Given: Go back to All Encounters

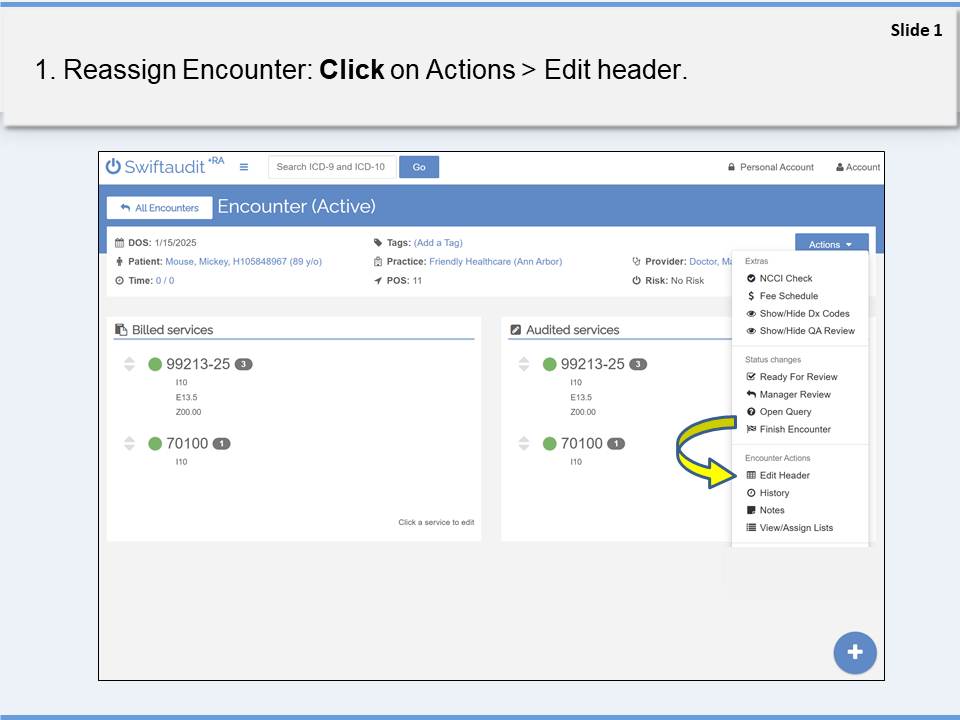Looking at the screenshot, I should 160,208.
